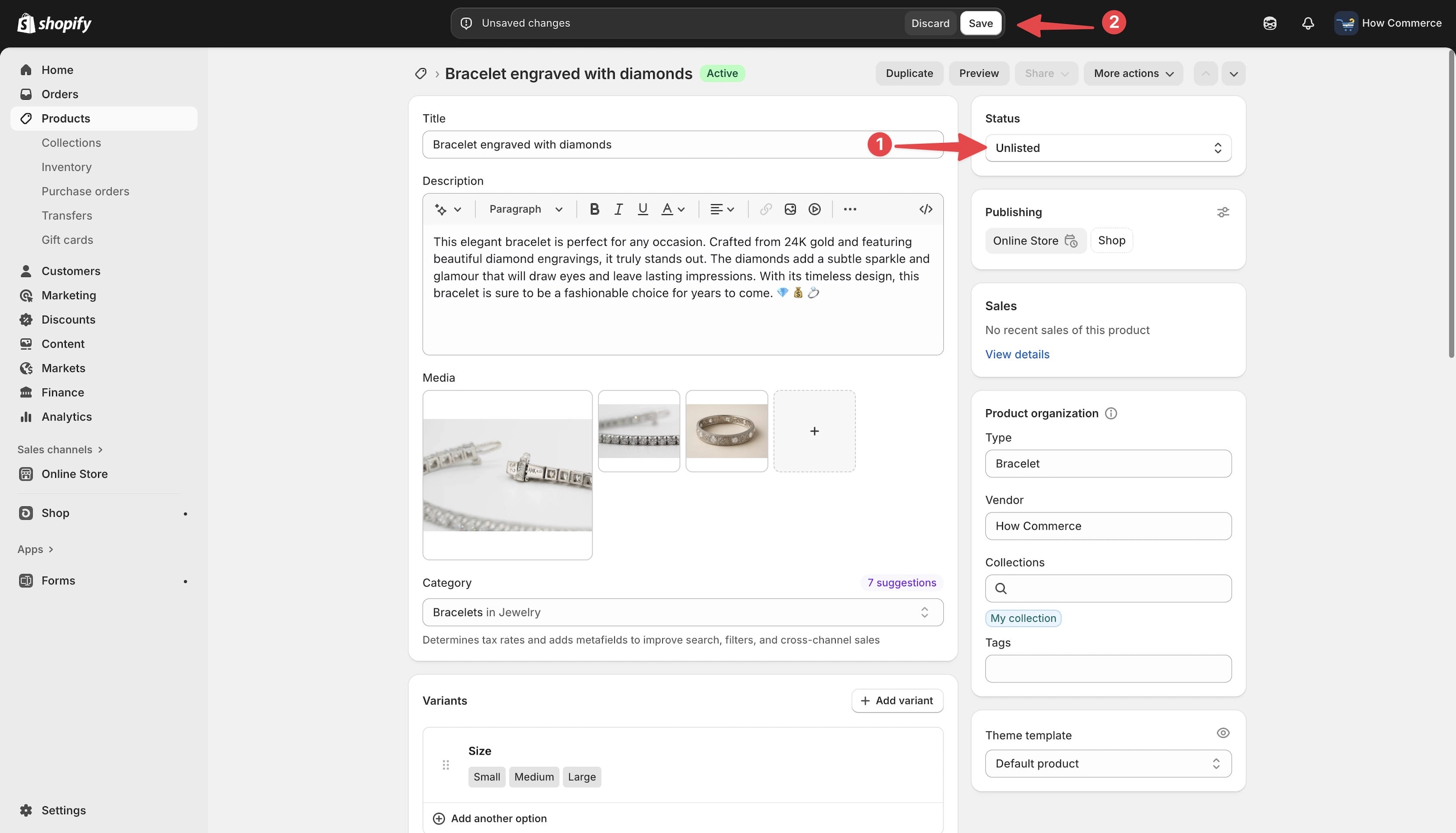Viewport: 1456px width, 833px height.
Task: Open the text color picker
Action: pyautogui.click(x=673, y=209)
